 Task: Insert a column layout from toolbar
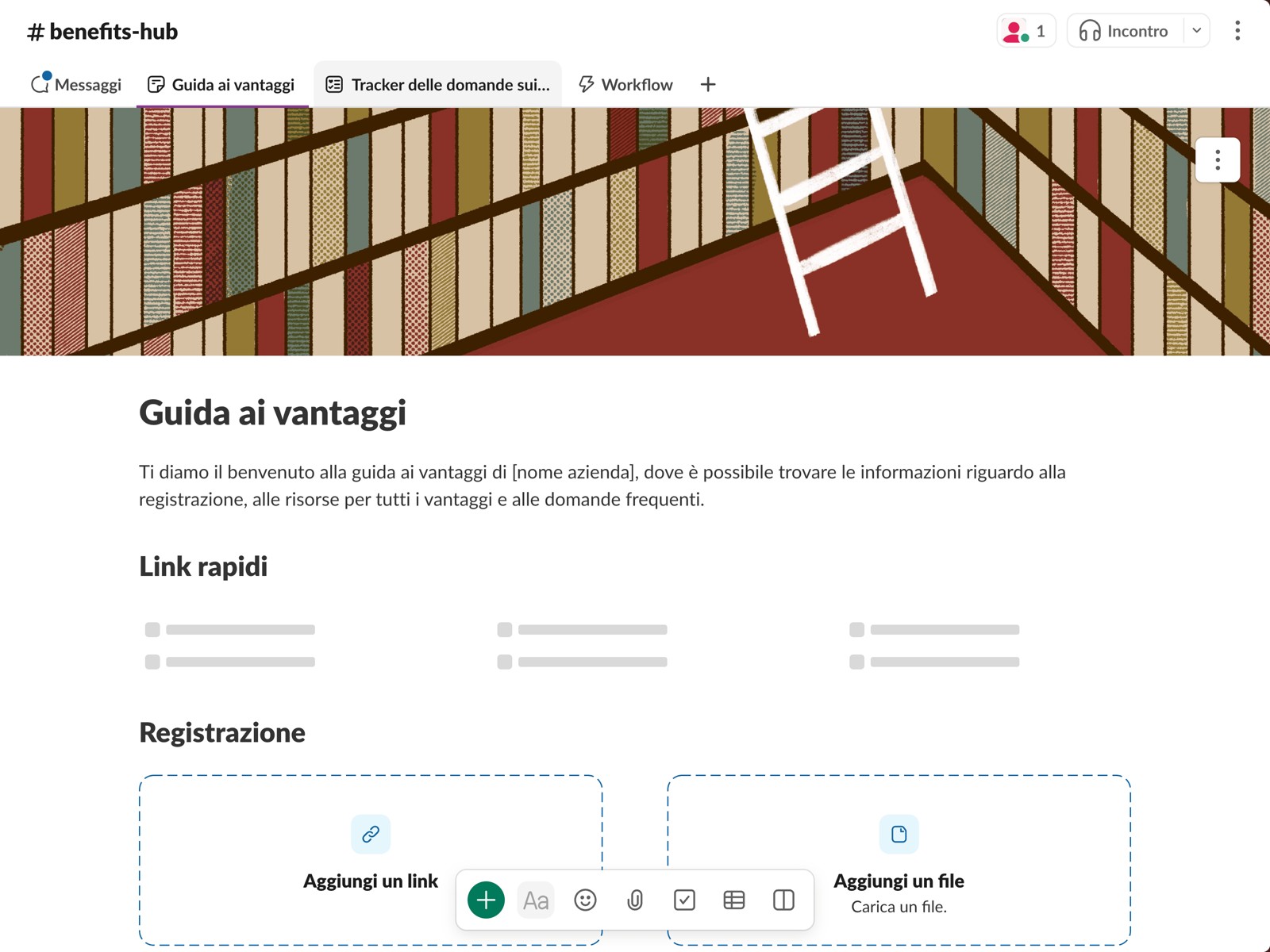coord(783,900)
